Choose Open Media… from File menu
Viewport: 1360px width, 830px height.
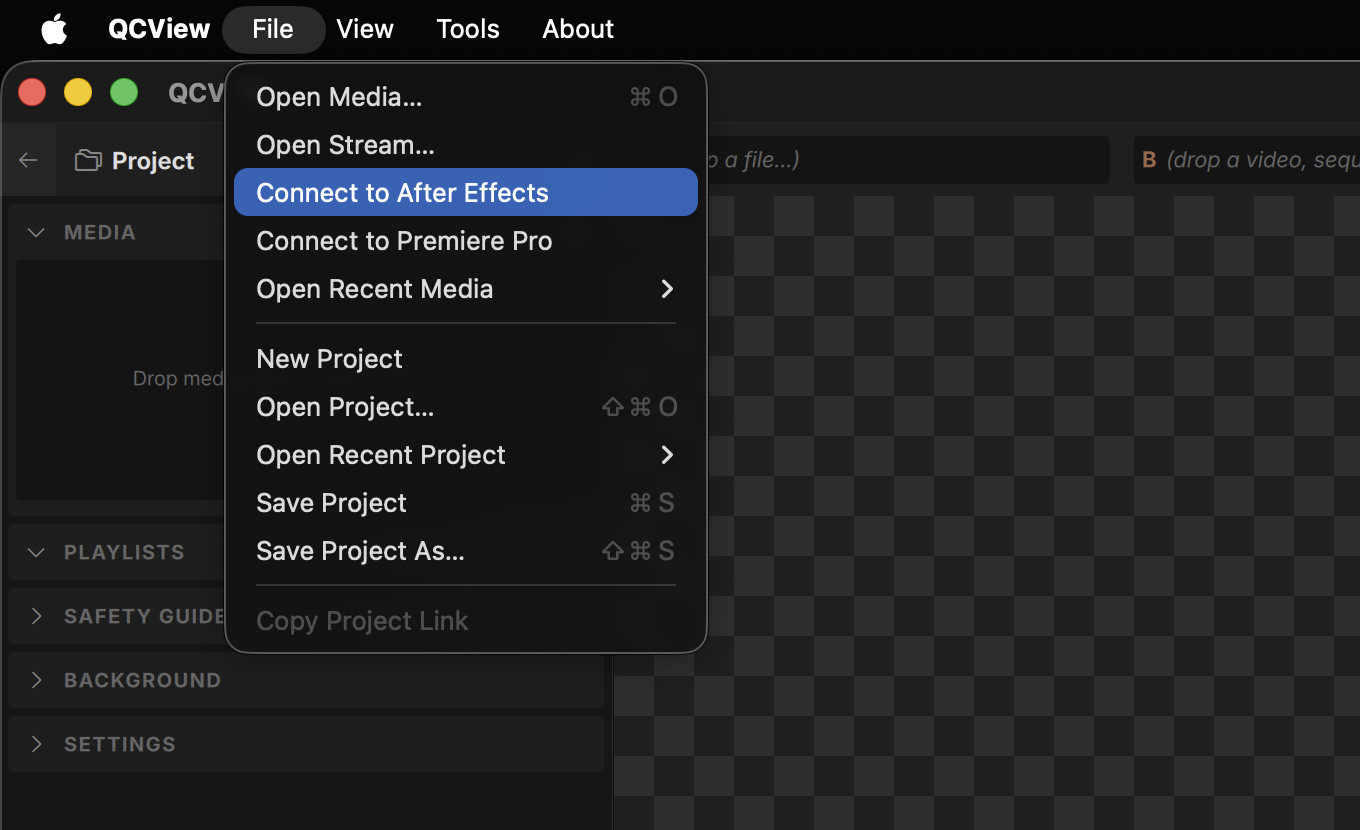[x=466, y=97]
